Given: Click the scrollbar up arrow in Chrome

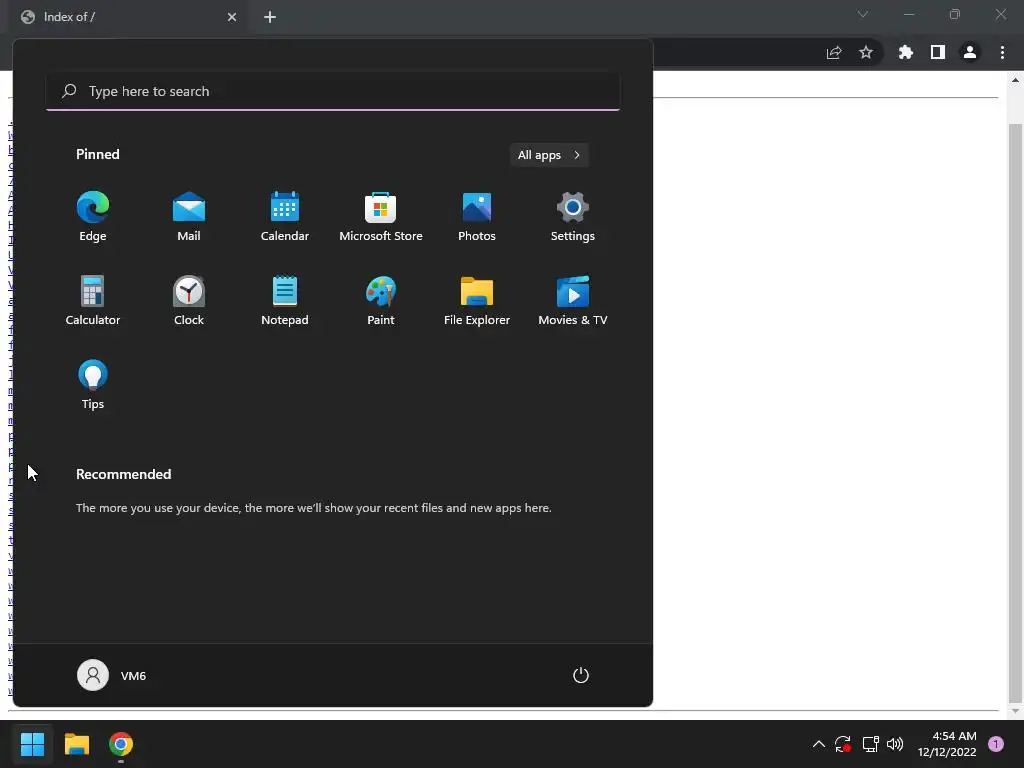Looking at the screenshot, I should 1015,80.
